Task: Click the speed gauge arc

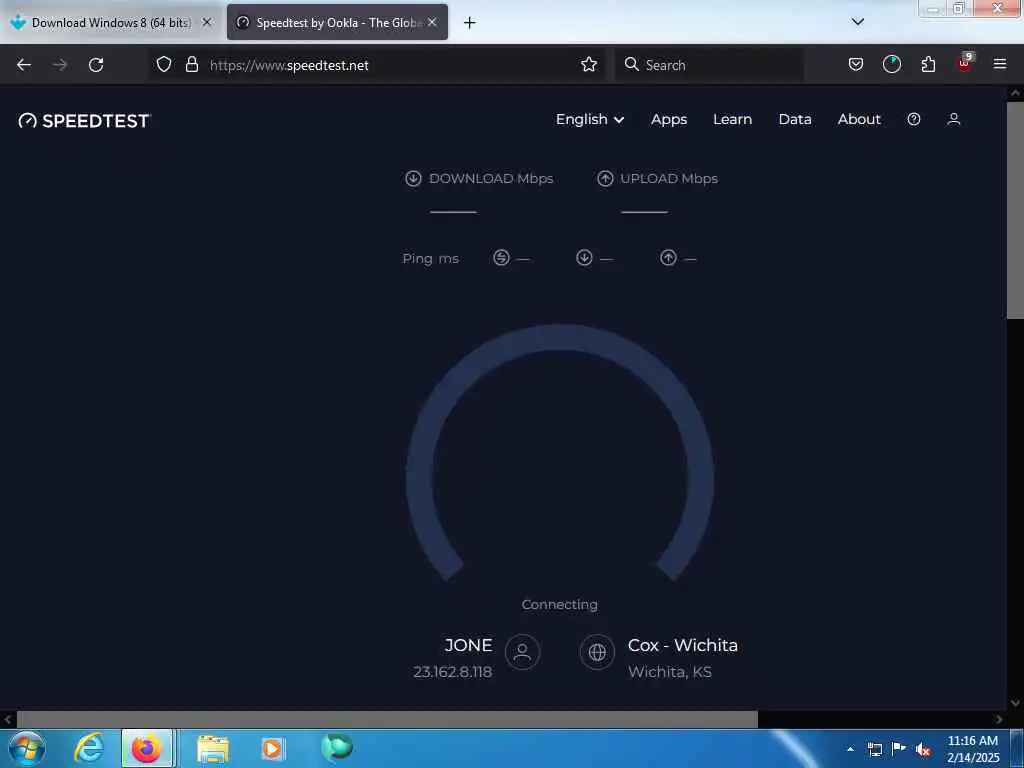Action: 560,339
